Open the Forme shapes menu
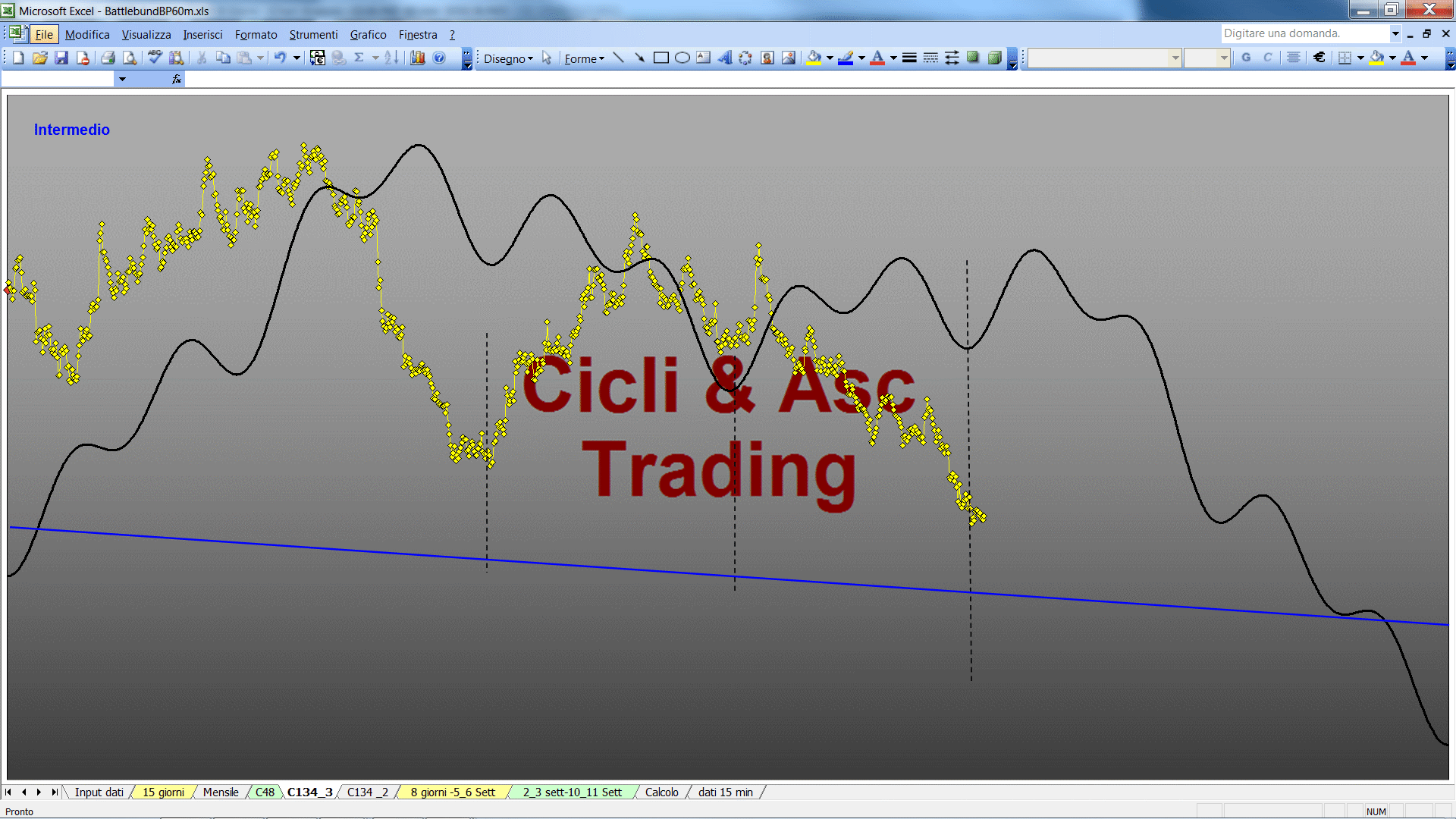 584,58
